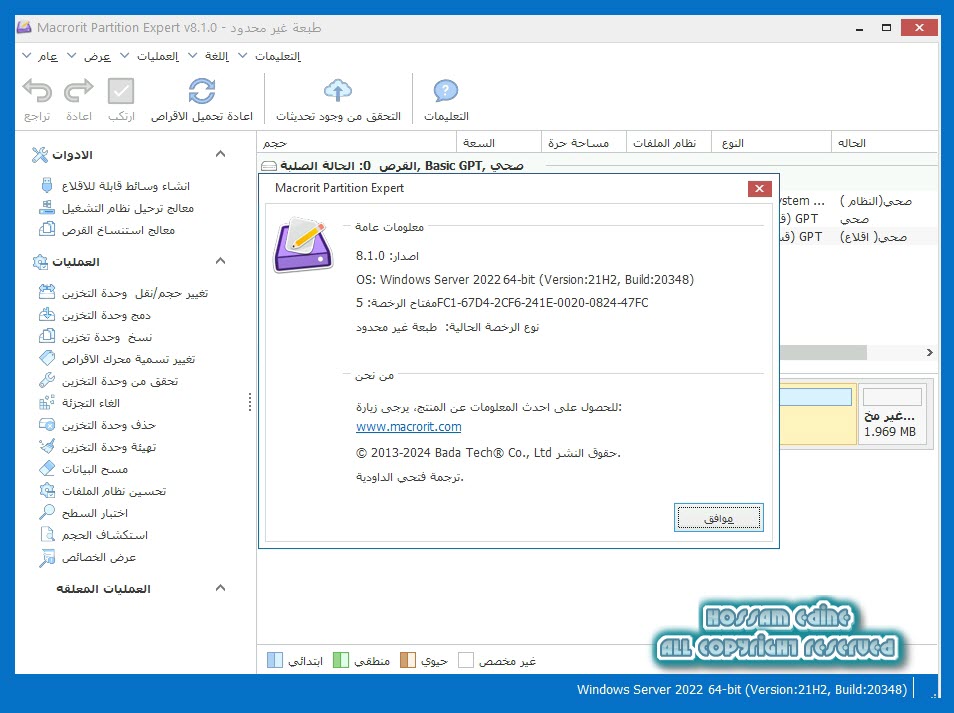954x713 pixels.
Task: Open the اللغة language menu
Action: [217, 56]
